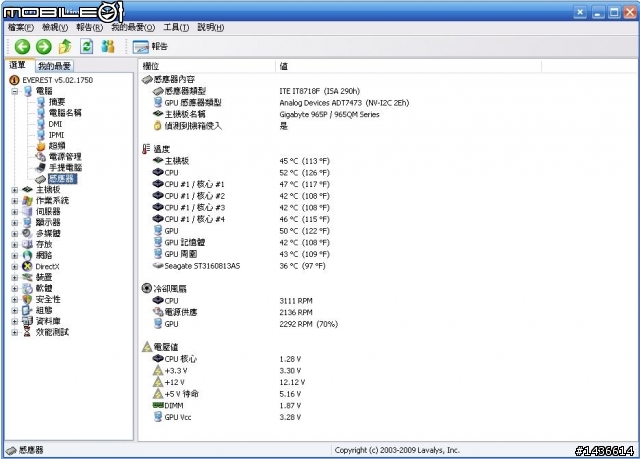Select the 超頻 tree item

[57, 146]
